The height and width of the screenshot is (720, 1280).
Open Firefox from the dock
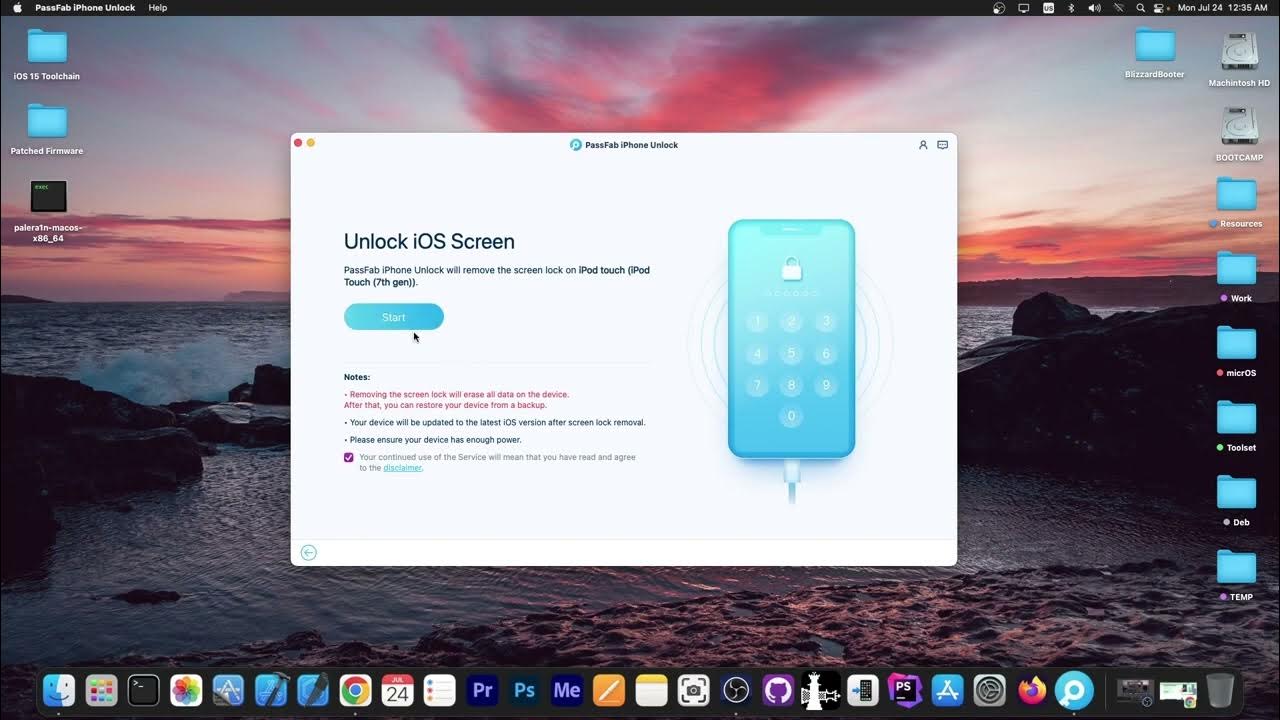[1032, 690]
